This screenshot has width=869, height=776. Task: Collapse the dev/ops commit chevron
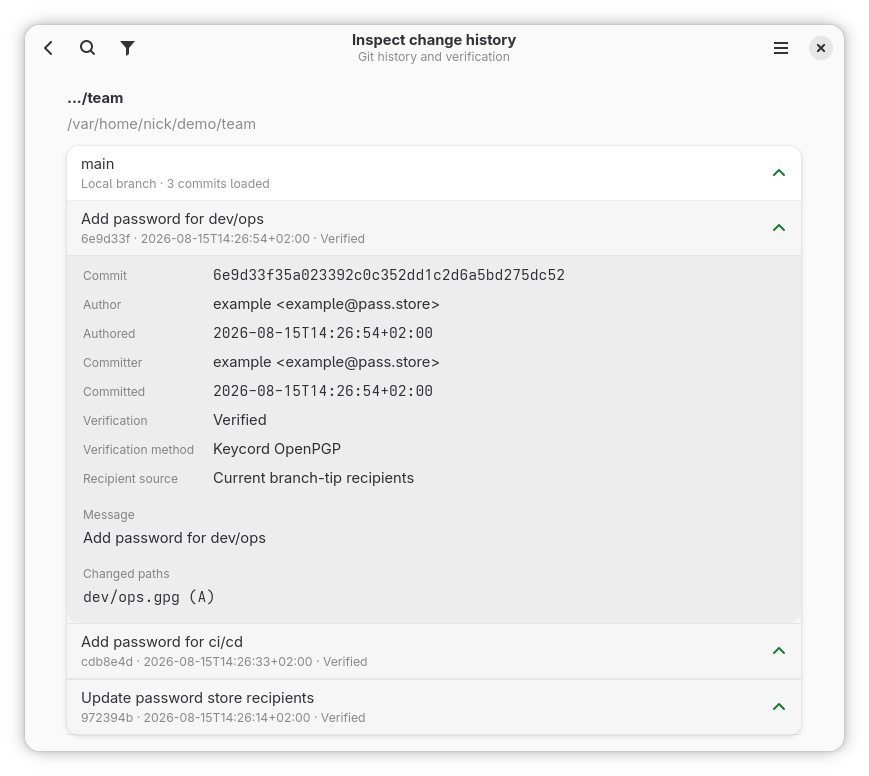tap(779, 228)
